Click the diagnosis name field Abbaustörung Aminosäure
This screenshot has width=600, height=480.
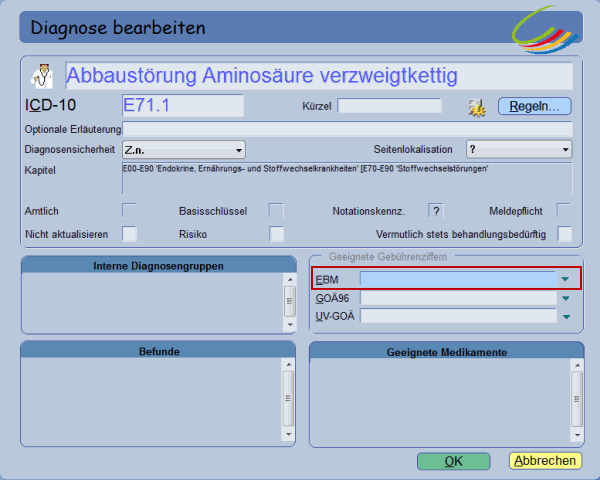pyautogui.click(x=319, y=76)
